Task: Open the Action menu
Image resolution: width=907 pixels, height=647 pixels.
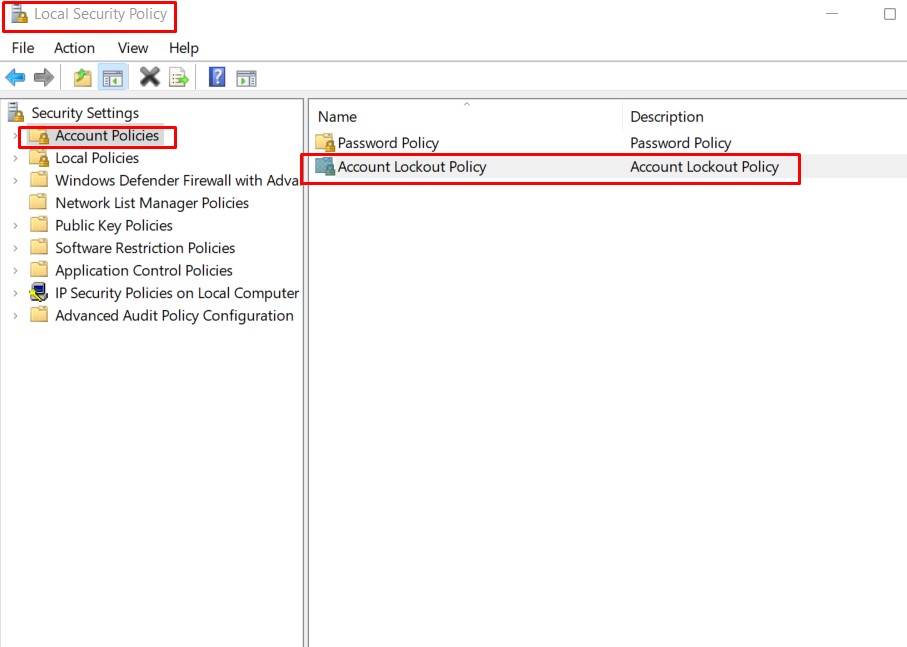Action: 74,48
